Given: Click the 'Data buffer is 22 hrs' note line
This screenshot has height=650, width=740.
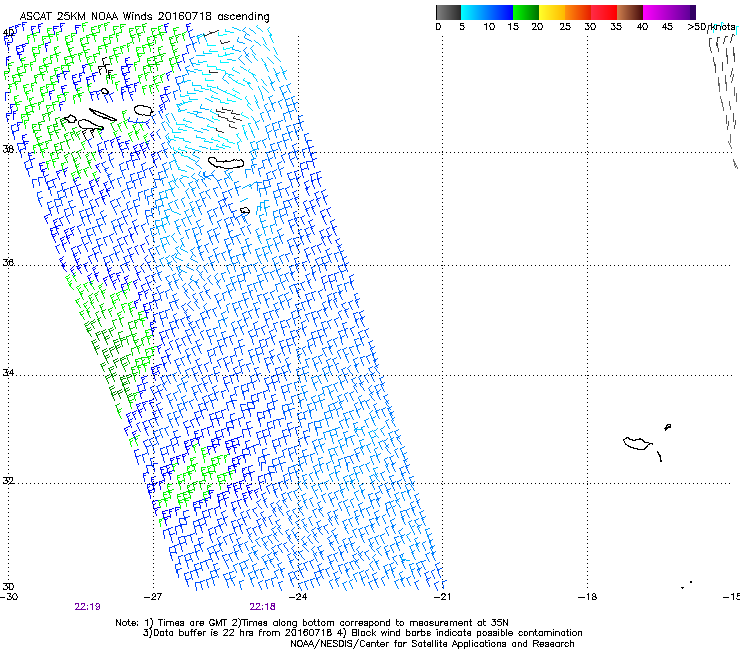Looking at the screenshot, I should pyautogui.click(x=362, y=633).
